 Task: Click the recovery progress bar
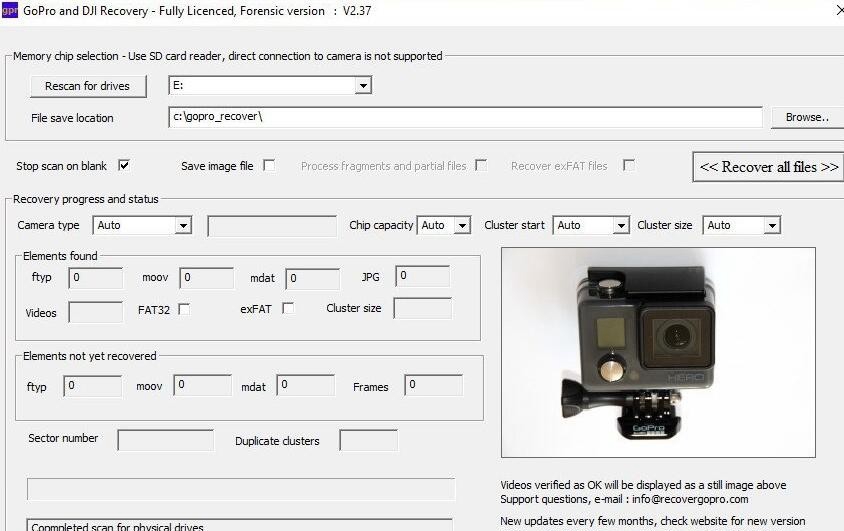coord(241,489)
